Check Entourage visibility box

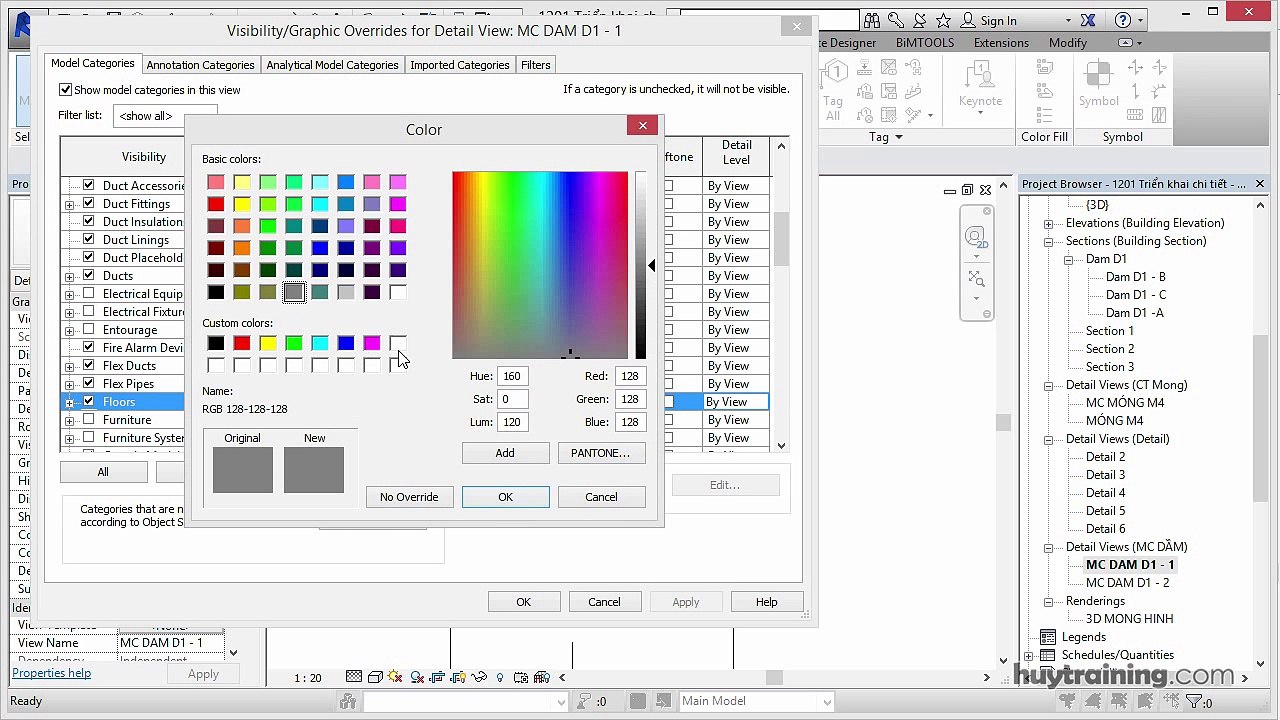tap(89, 329)
